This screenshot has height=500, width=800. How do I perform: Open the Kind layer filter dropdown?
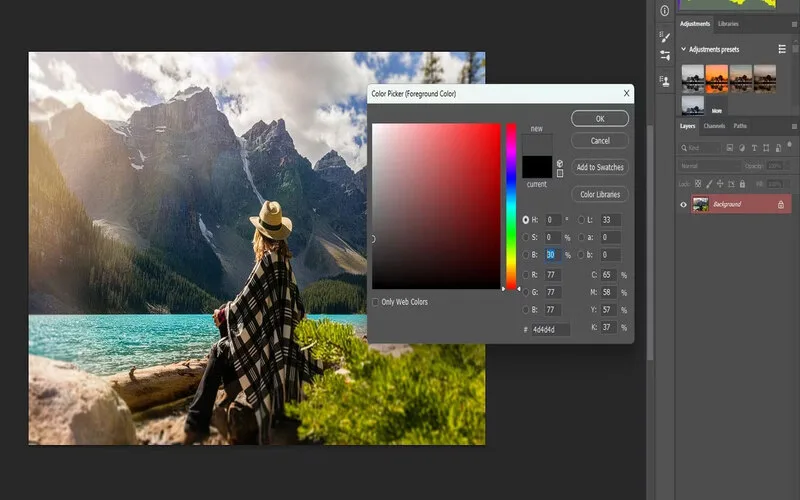[x=700, y=148]
